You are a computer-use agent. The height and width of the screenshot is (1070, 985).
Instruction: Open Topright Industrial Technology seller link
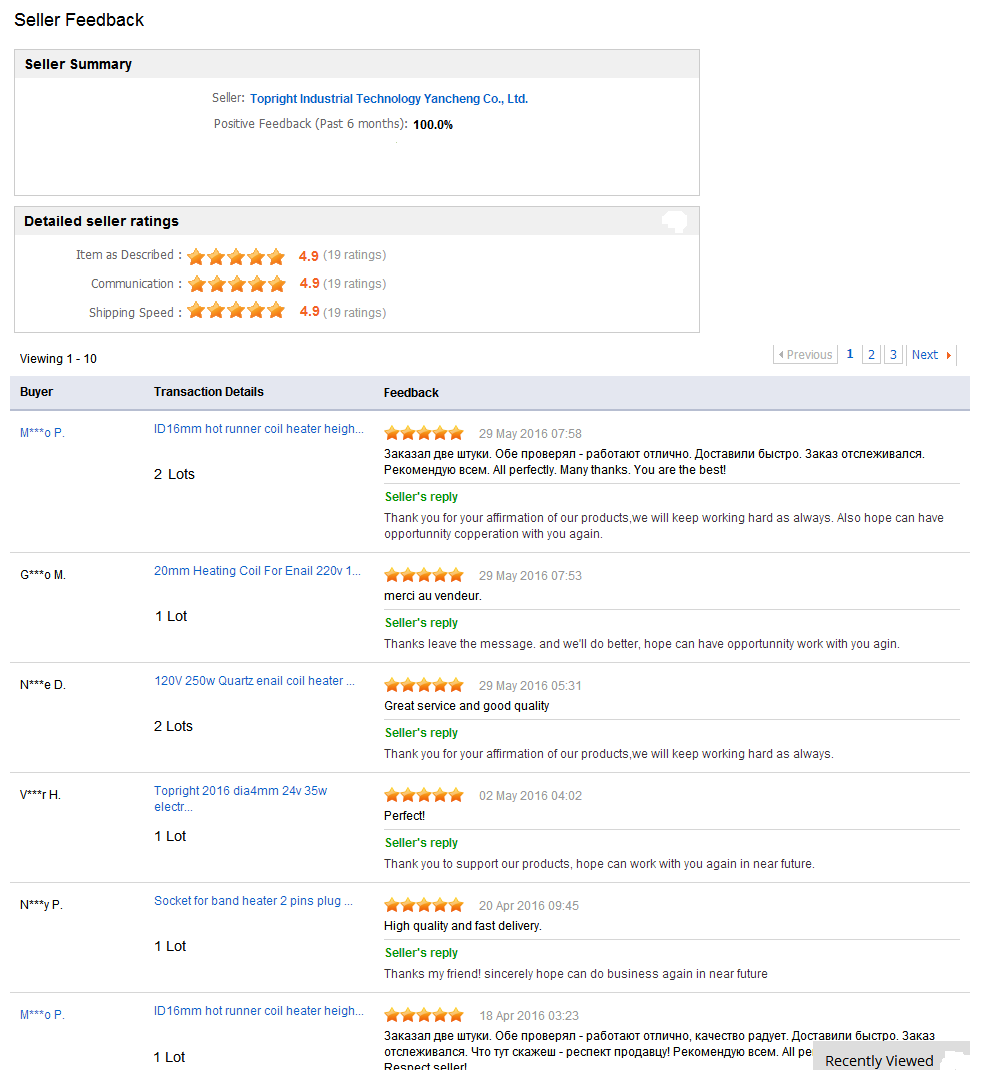(x=388, y=99)
